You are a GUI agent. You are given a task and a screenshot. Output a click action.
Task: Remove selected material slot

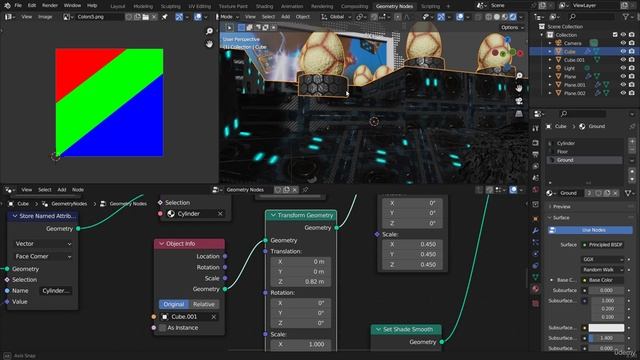(x=632, y=150)
